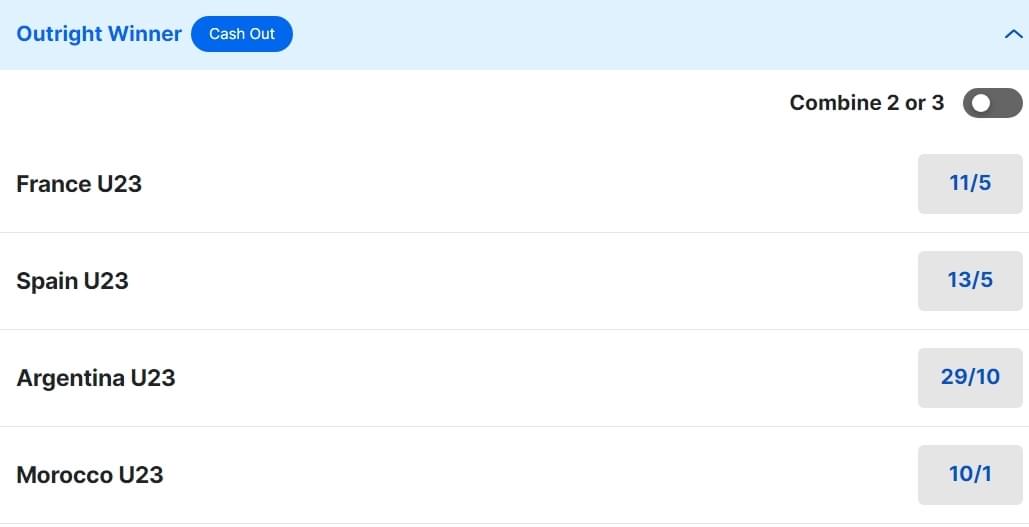Click the Spain U23 team name
The height and width of the screenshot is (527, 1029).
pyautogui.click(x=72, y=281)
